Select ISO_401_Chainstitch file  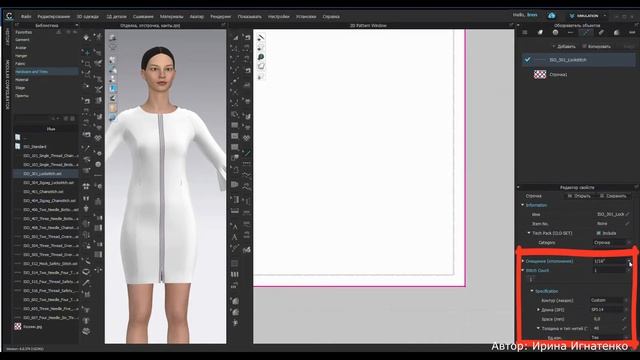click(x=43, y=191)
